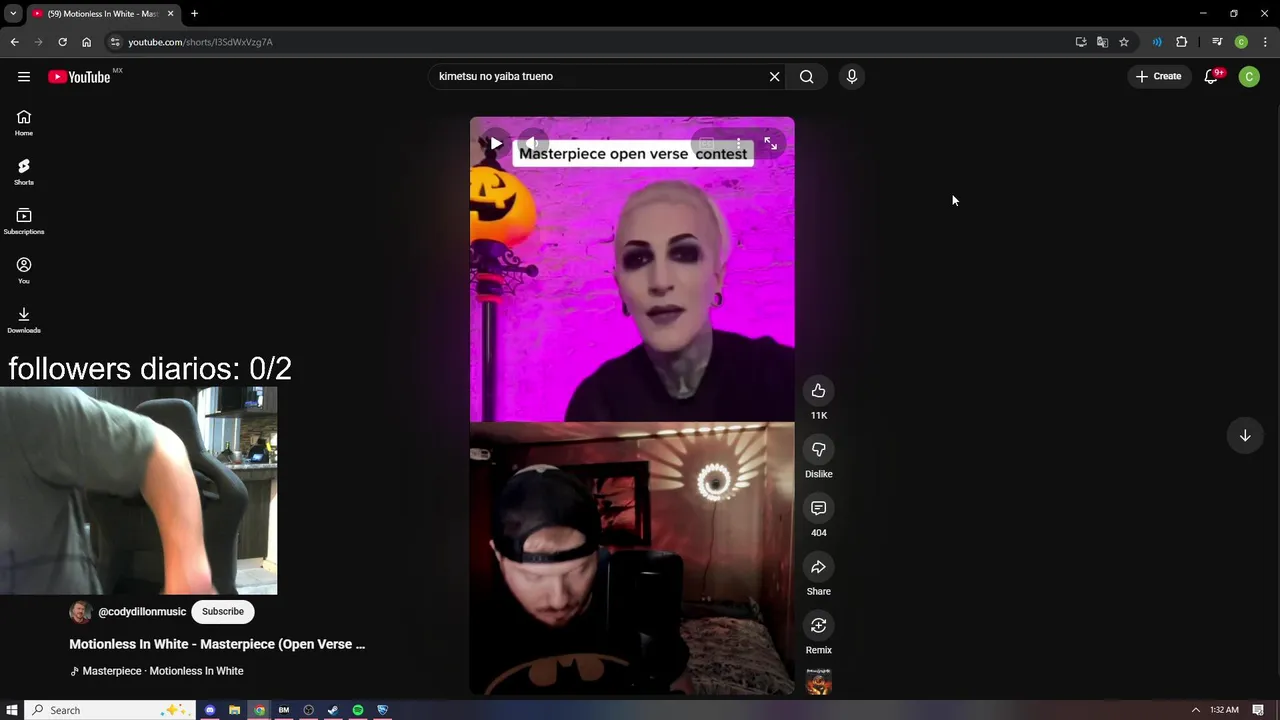Open Subscriptions in the left sidebar
The width and height of the screenshot is (1280, 720).
[x=24, y=221]
